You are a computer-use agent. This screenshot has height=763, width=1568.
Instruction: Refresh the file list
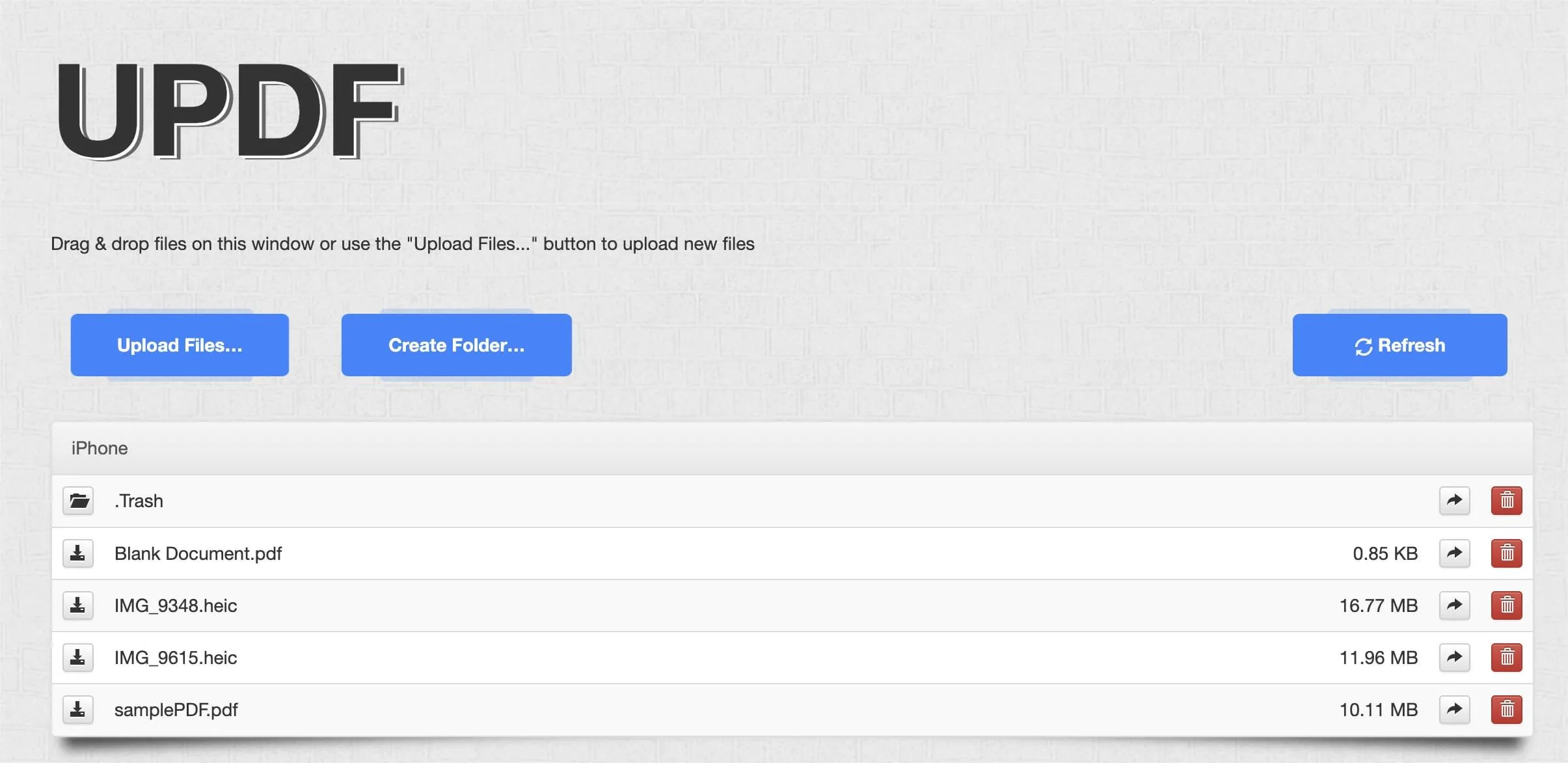pyautogui.click(x=1399, y=345)
